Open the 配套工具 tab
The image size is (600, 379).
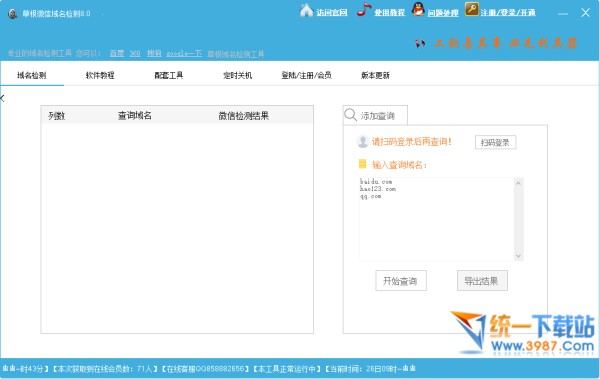(169, 75)
